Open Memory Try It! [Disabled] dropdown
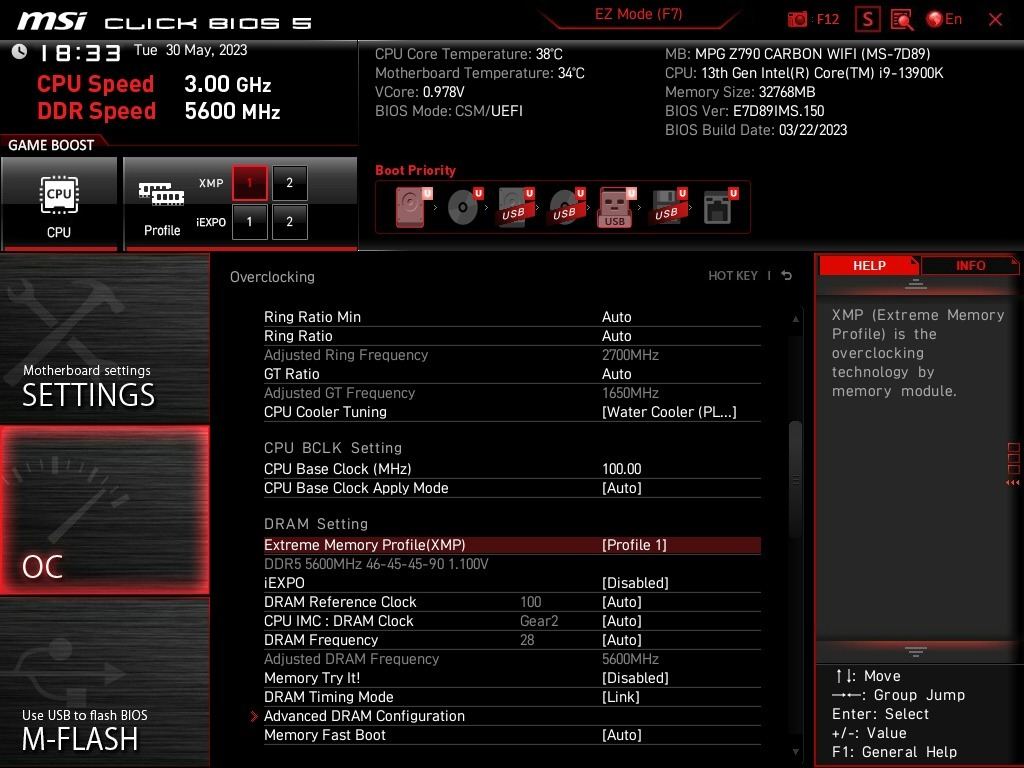This screenshot has height=768, width=1024. coord(635,678)
